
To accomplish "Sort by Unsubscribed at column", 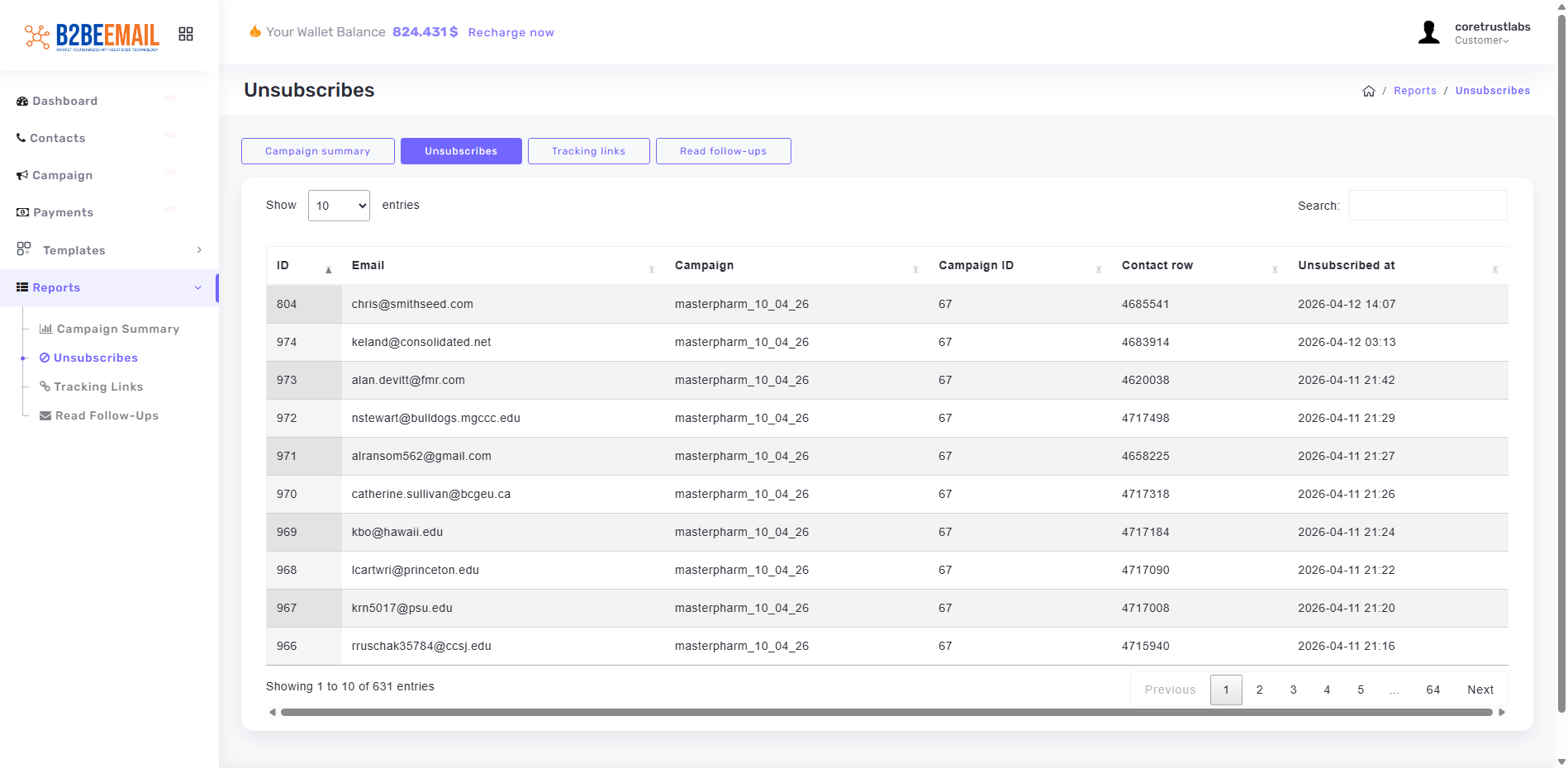I will pyautogui.click(x=1397, y=266).
